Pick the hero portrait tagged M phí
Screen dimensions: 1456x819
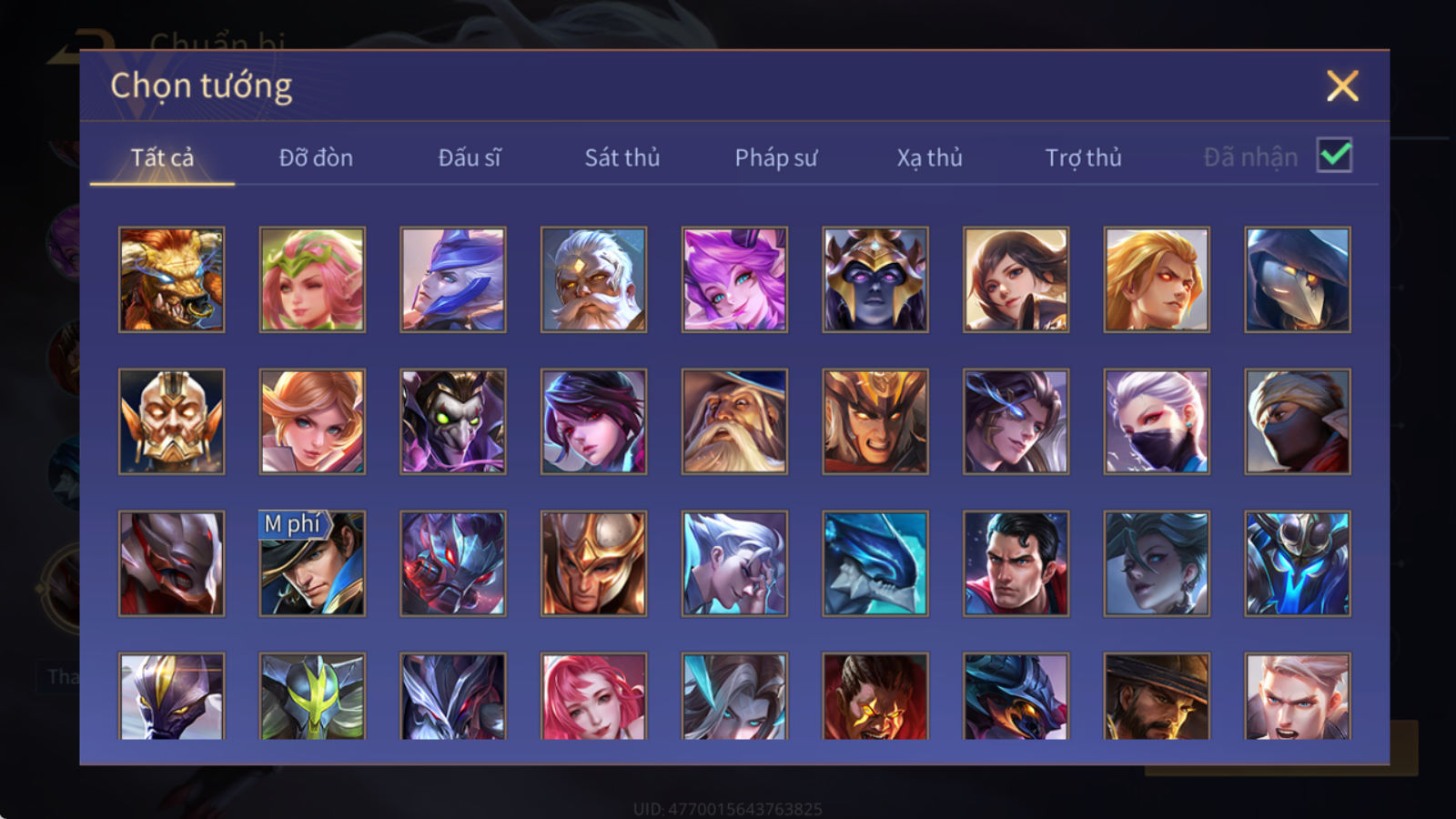[312, 563]
